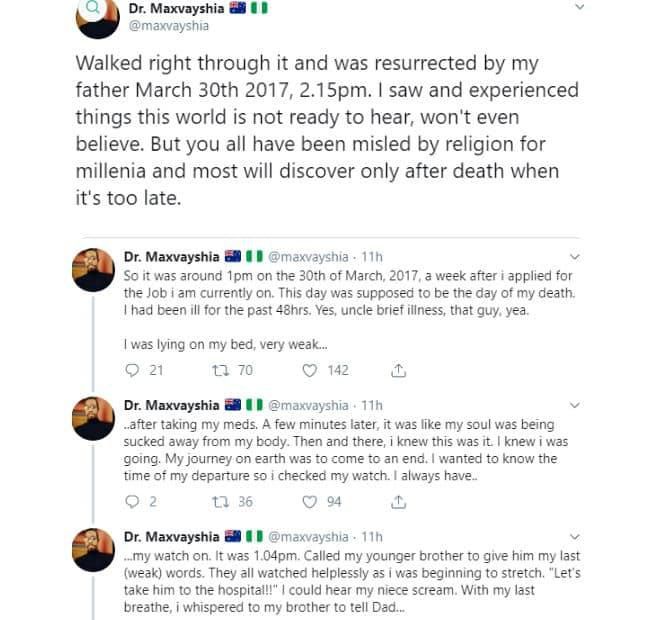Open "11h" timestamp on "my watch on" tweet
Screen dimensions: 672x620
[x=371, y=538]
